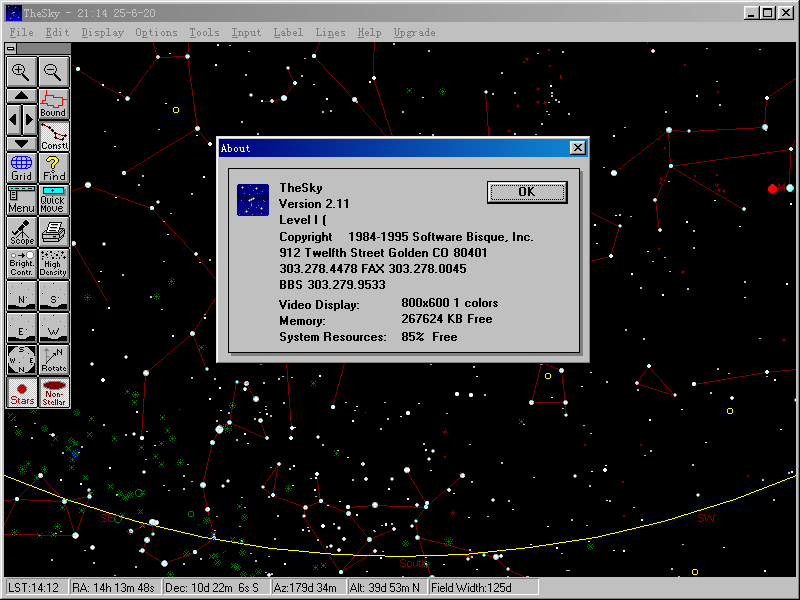Click OK in the About dialog
The width and height of the screenshot is (800, 600).
527,192
